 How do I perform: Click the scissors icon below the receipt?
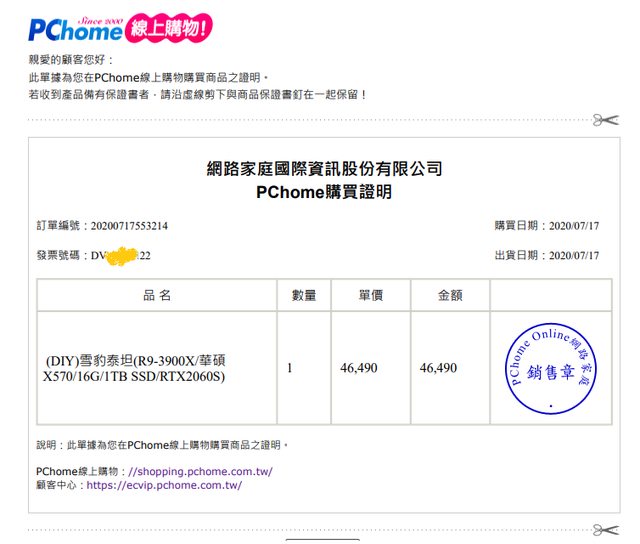pyautogui.click(x=604, y=529)
